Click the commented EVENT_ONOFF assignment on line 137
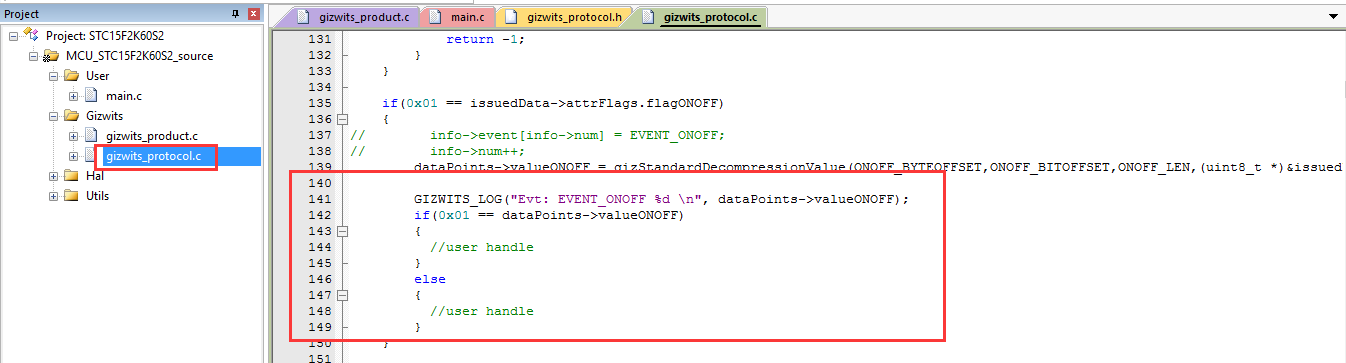The image size is (1346, 363). 577,135
